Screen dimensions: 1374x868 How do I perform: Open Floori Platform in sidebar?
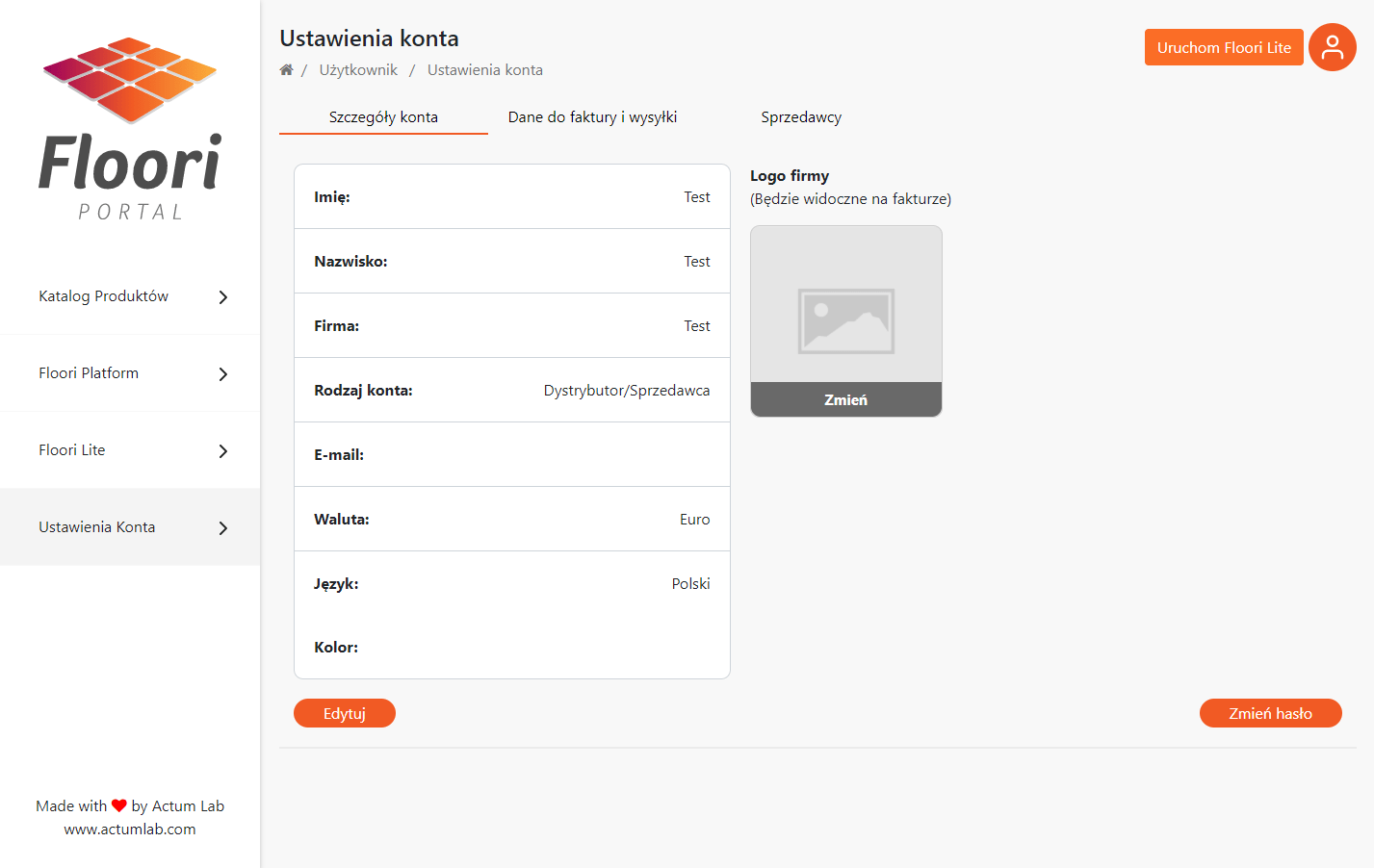click(x=130, y=373)
